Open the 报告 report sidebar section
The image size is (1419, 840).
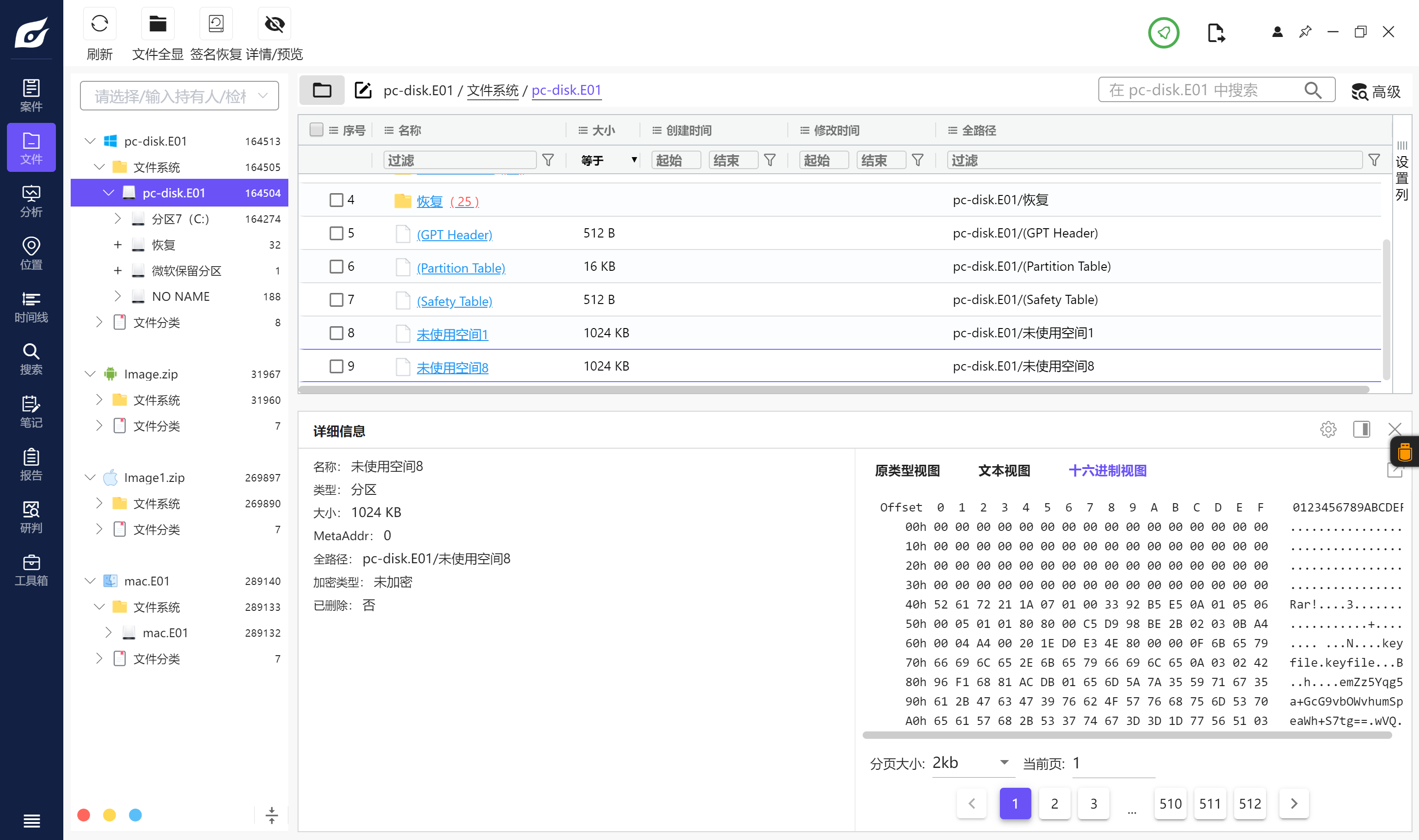31,464
